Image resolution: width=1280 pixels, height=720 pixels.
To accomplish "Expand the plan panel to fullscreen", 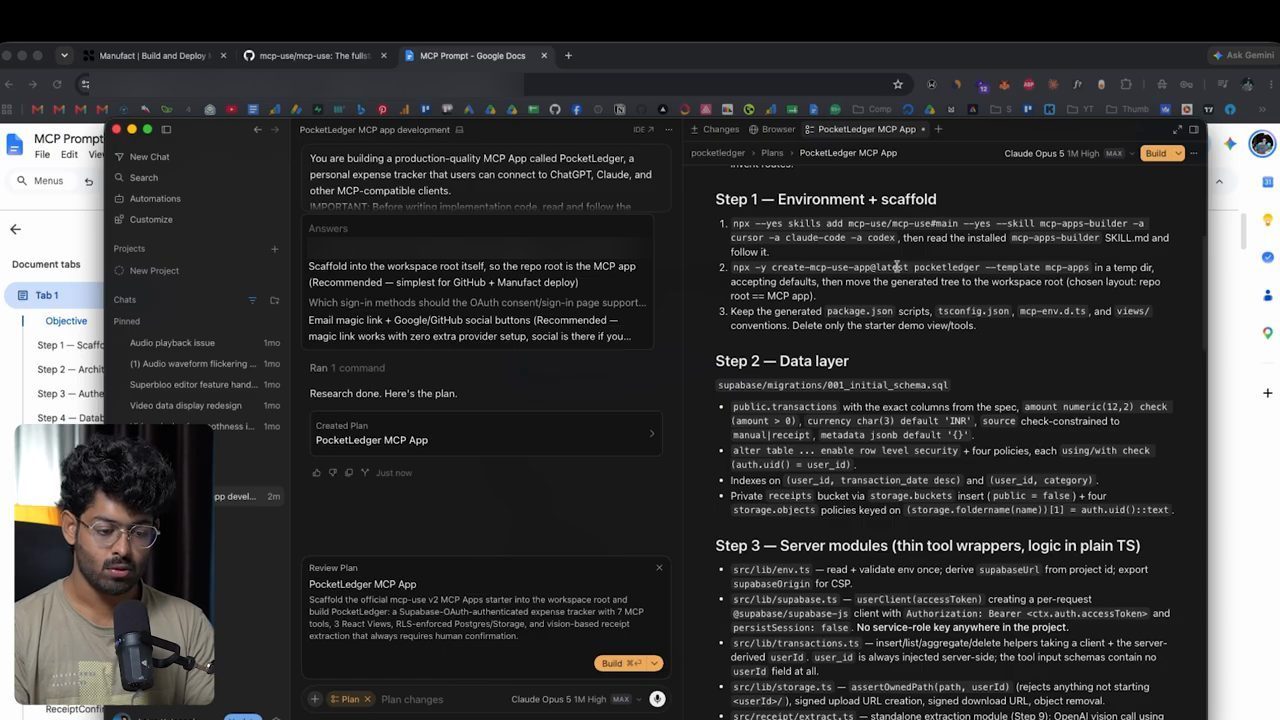I will click(1177, 129).
